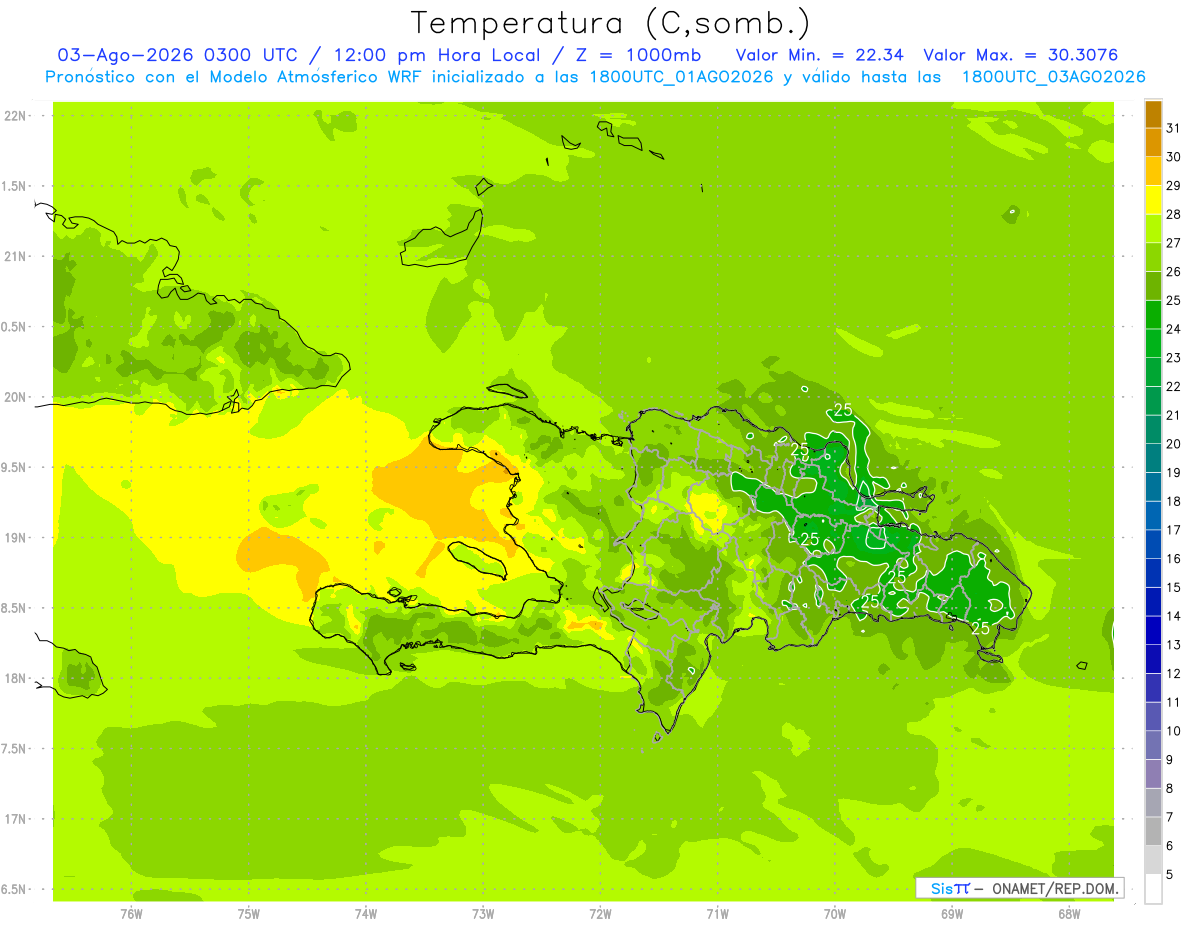The image size is (1200, 927).
Task: Click the 74W longitude label
Action: 366,914
